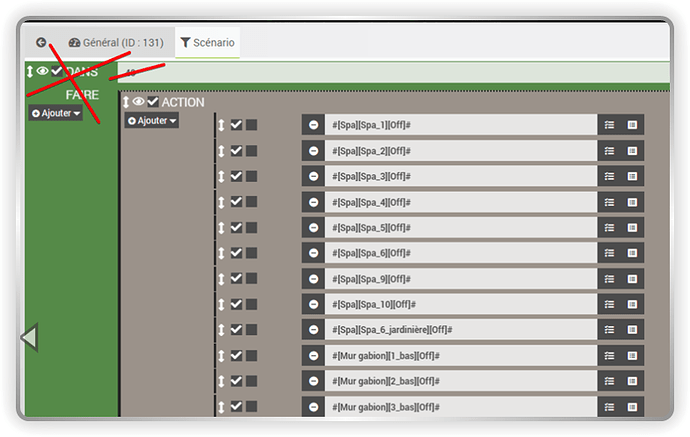
Task: Click move handle of Spa_6 action row
Action: [221, 253]
